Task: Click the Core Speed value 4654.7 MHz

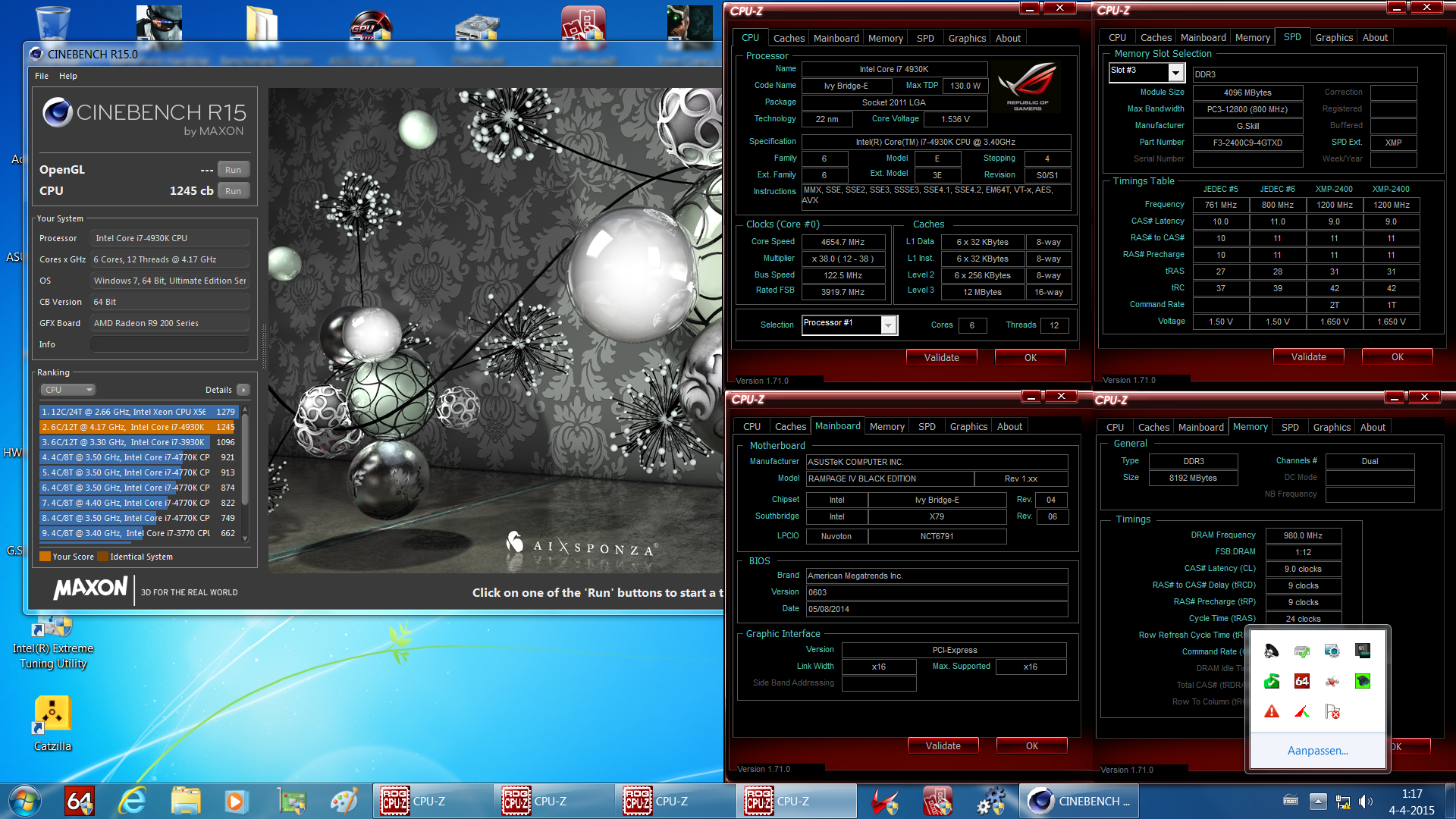Action: point(843,242)
